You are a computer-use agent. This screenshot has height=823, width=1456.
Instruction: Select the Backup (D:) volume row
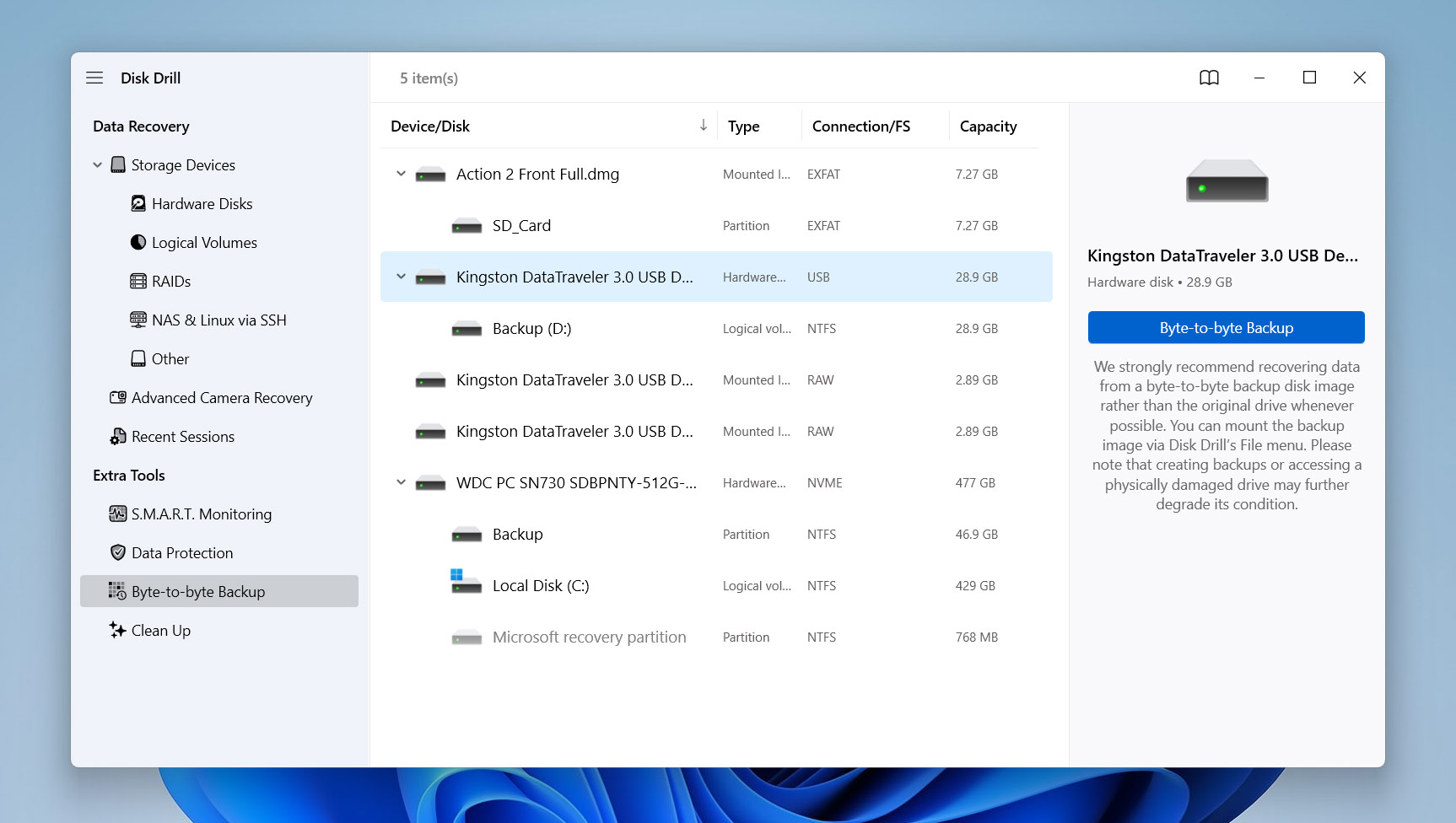pyautogui.click(x=716, y=328)
